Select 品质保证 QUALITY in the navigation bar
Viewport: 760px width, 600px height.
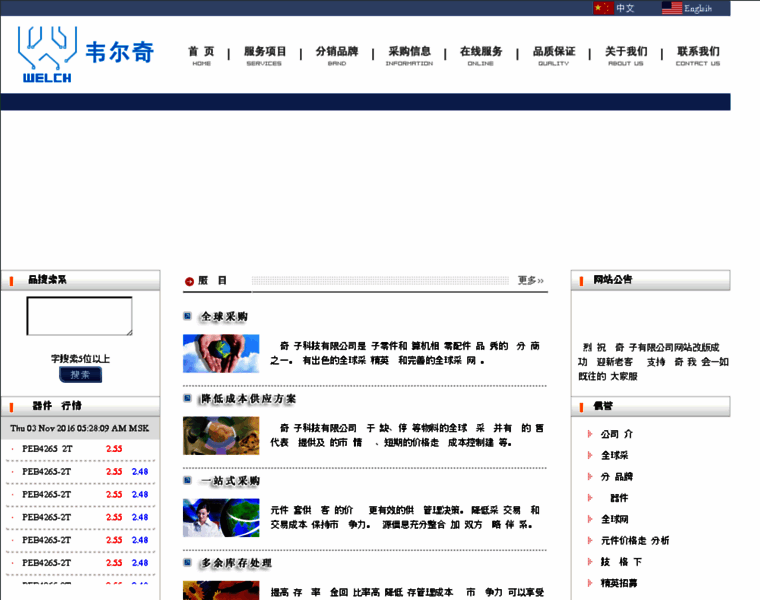pyautogui.click(x=553, y=56)
